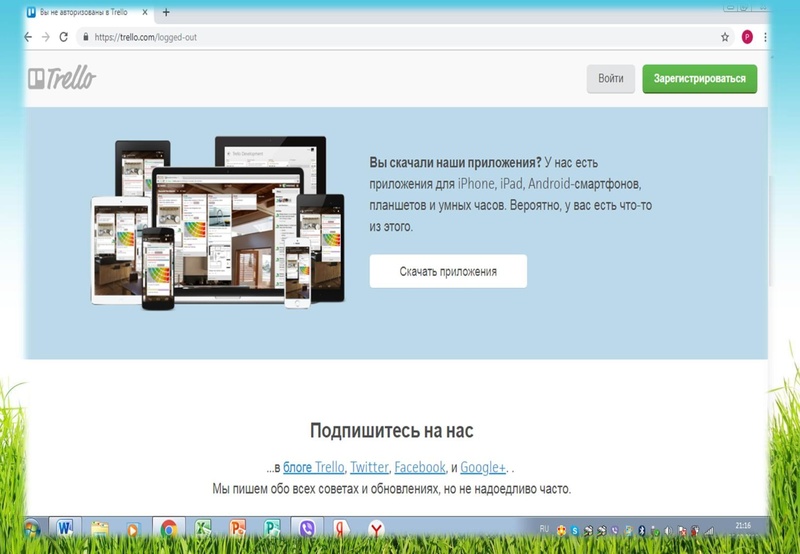Close the Trello browser tab
The image size is (800, 554).
(x=148, y=12)
